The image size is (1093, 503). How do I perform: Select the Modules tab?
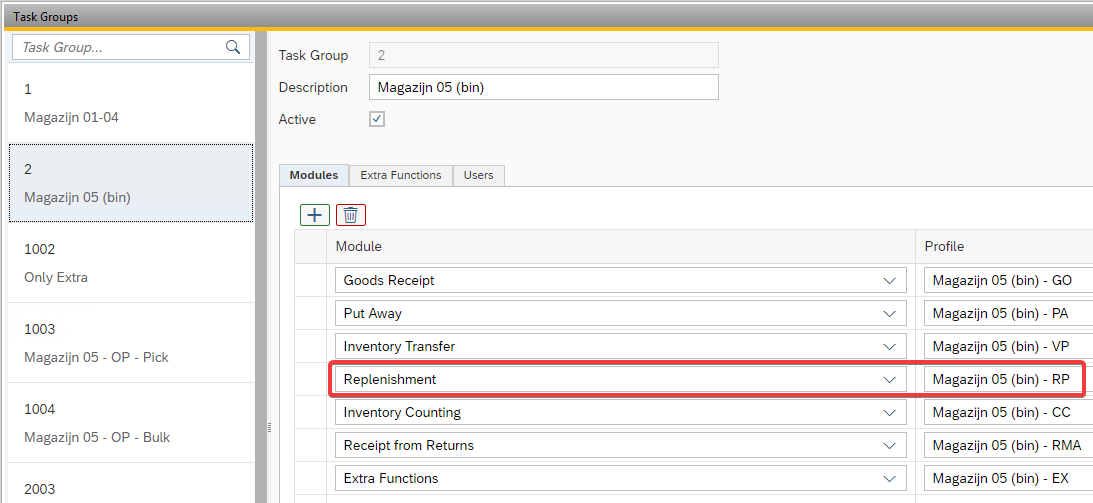tap(314, 175)
